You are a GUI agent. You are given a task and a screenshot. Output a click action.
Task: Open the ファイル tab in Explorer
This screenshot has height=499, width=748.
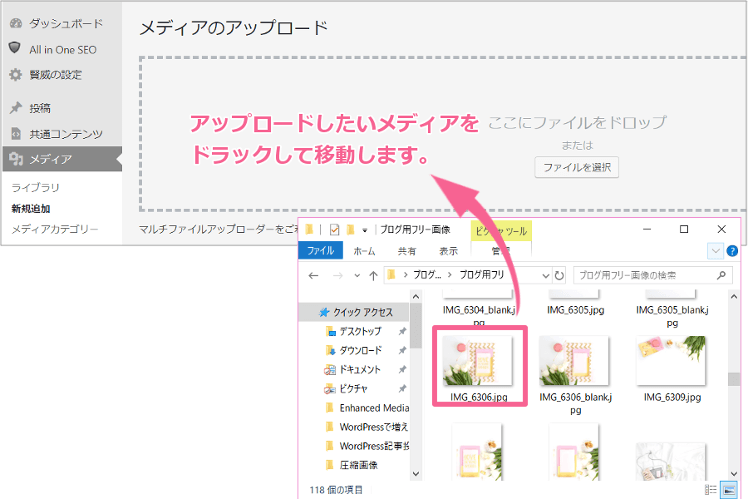[321, 250]
